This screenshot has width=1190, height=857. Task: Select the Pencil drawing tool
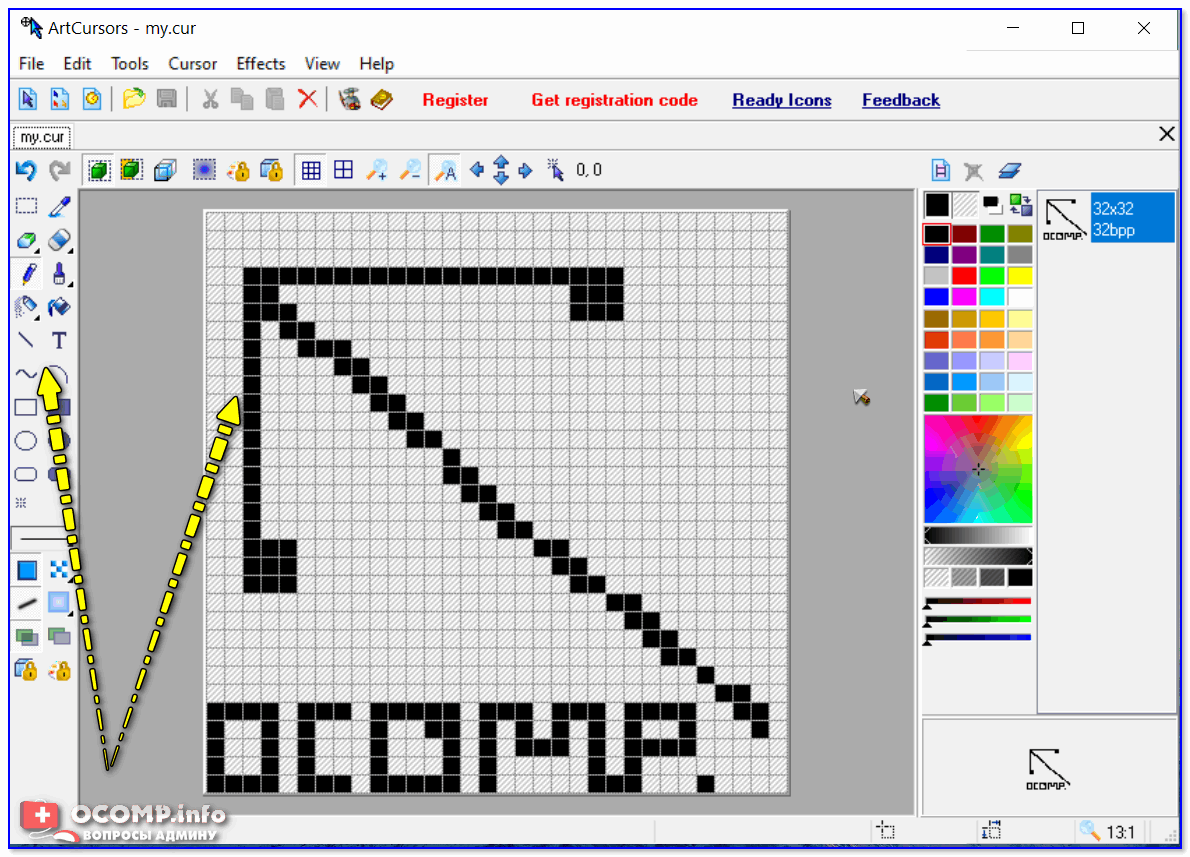27,274
